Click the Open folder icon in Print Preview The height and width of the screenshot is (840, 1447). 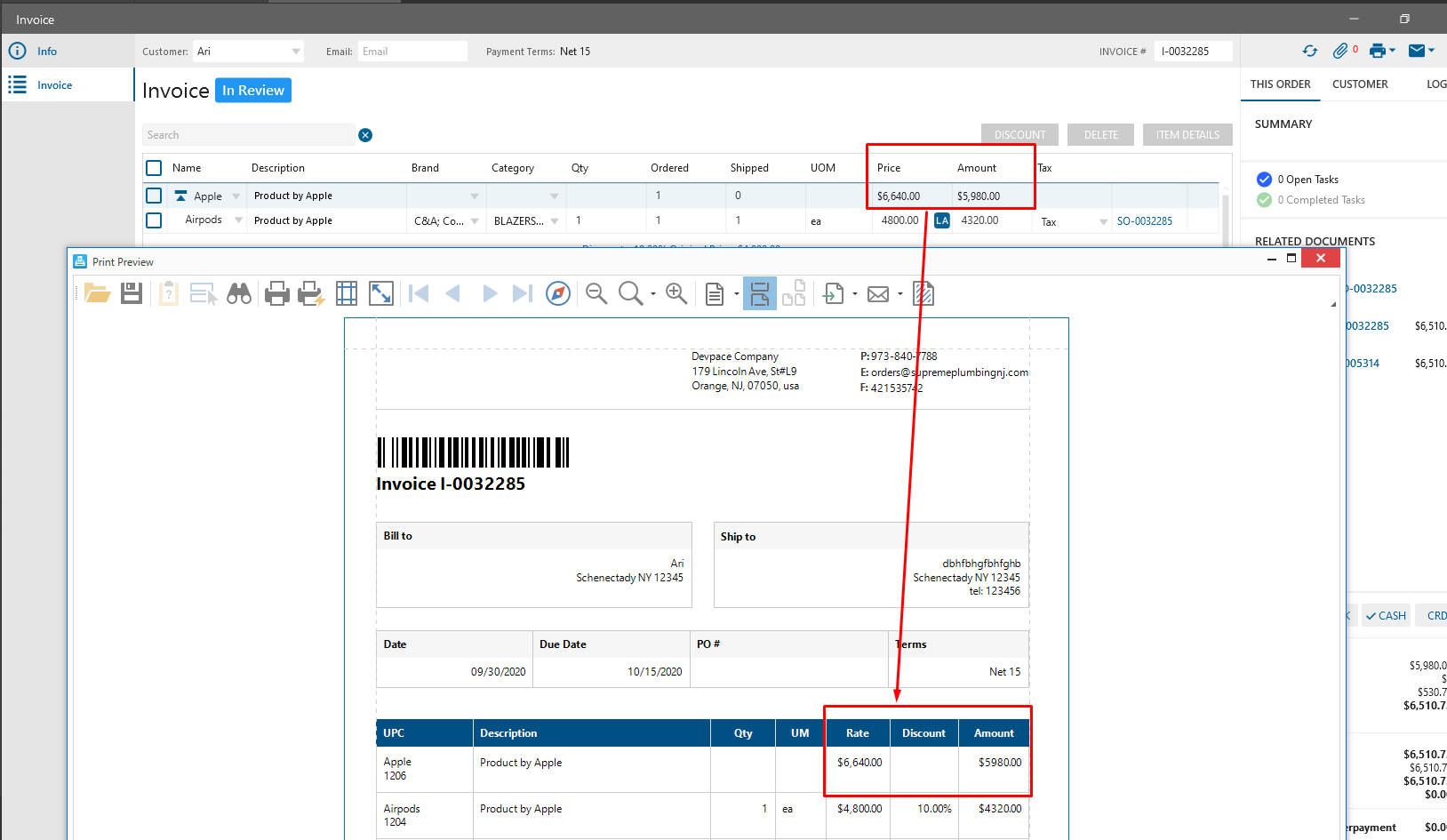coord(97,293)
